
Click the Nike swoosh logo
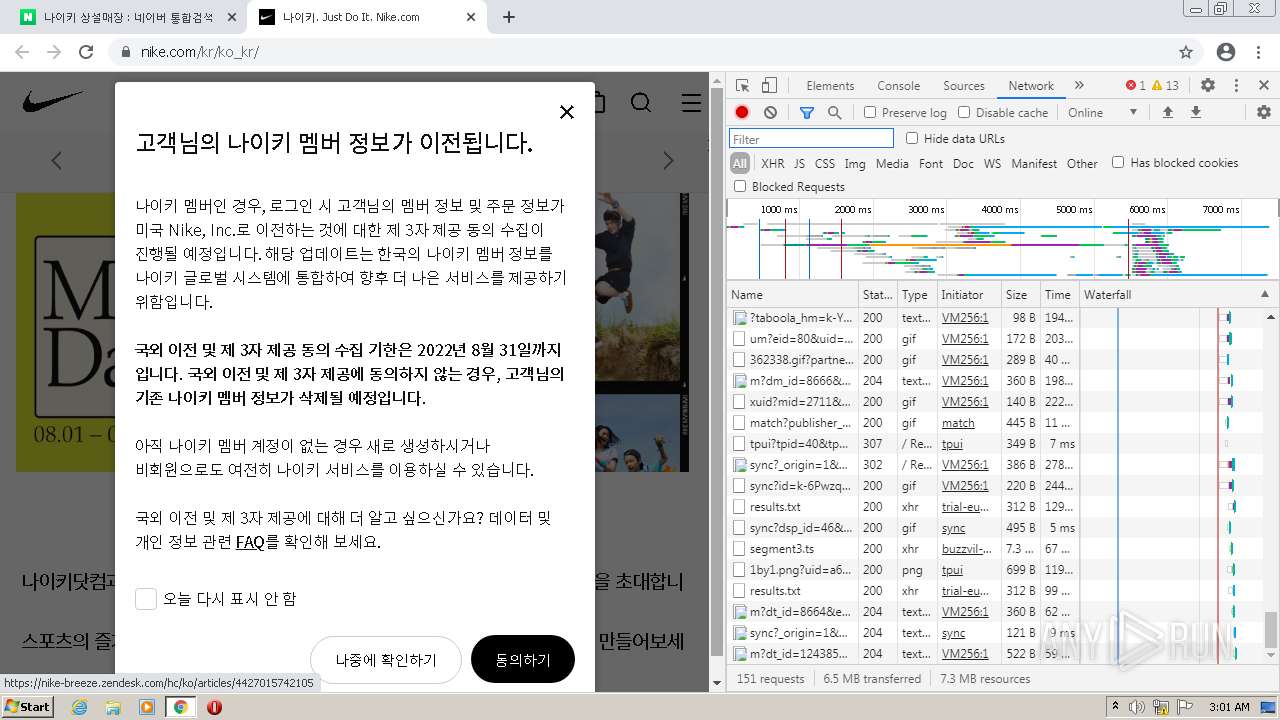tap(53, 102)
